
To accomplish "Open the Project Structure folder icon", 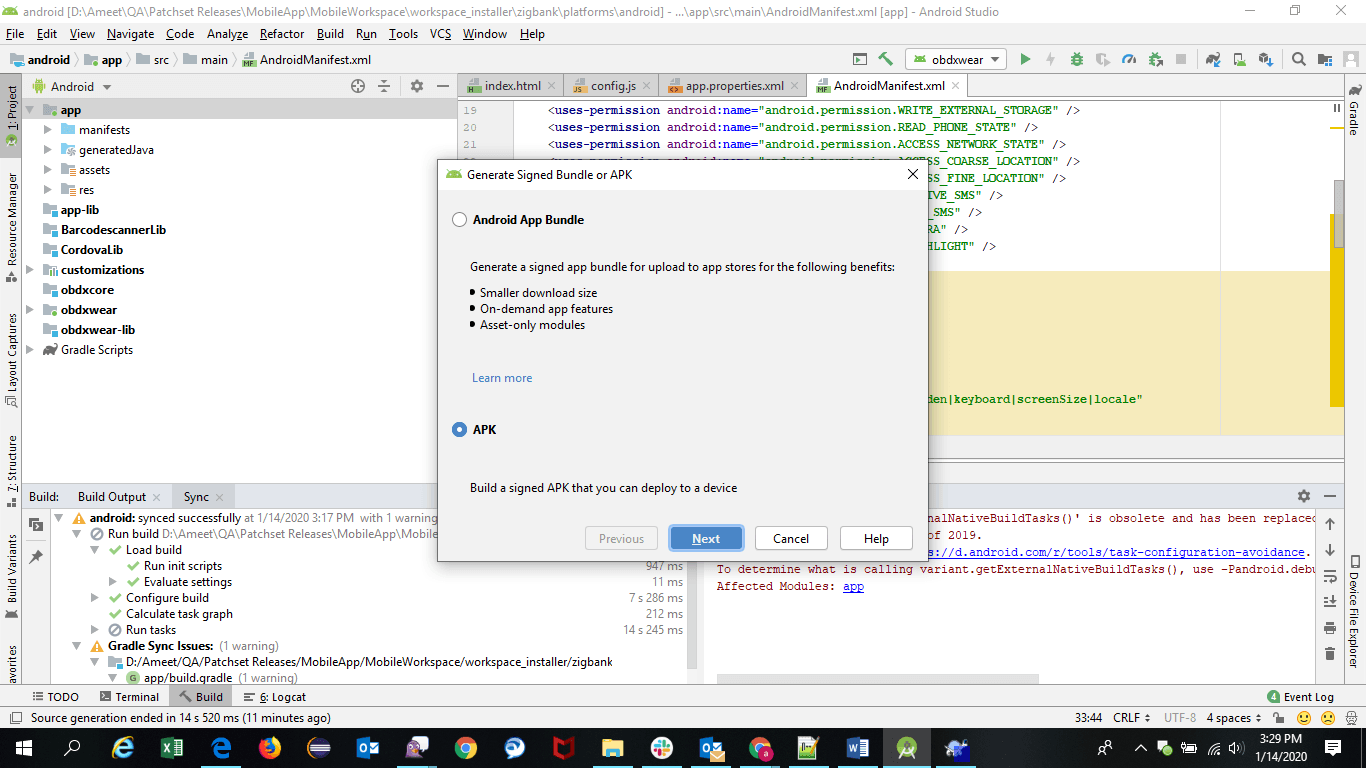I will tap(1325, 59).
